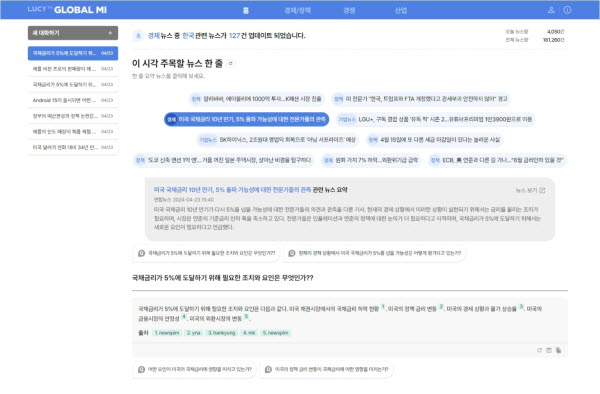Open the 1.newspim source tag
Screen dimensions: 600x394
(167, 333)
